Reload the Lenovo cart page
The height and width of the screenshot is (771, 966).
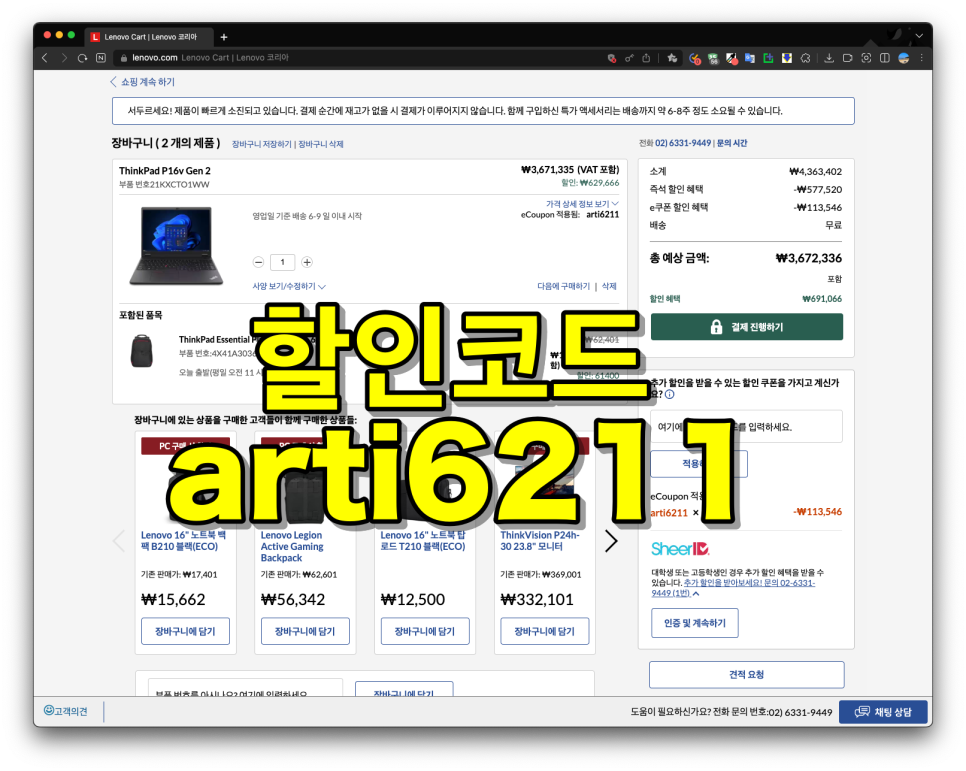(x=83, y=58)
